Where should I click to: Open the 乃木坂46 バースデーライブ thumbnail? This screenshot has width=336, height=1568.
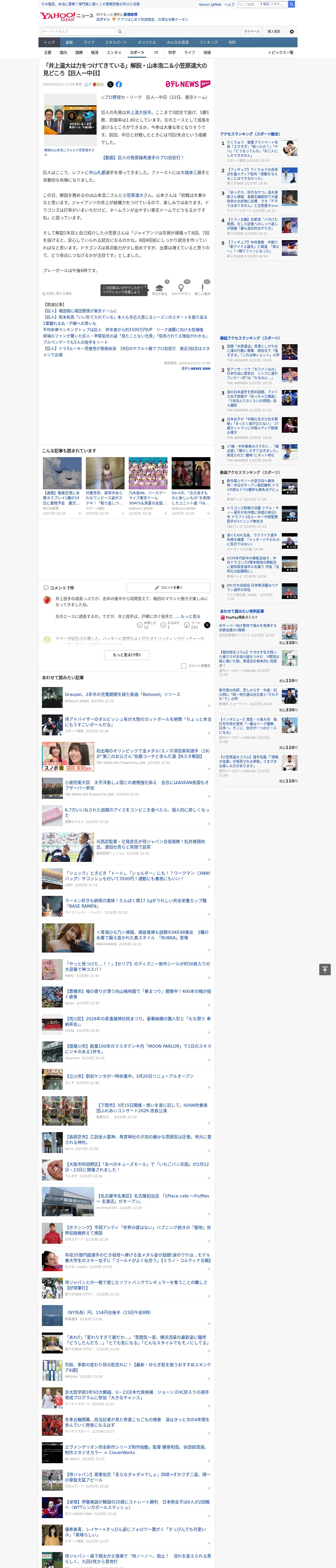pyautogui.click(x=148, y=473)
